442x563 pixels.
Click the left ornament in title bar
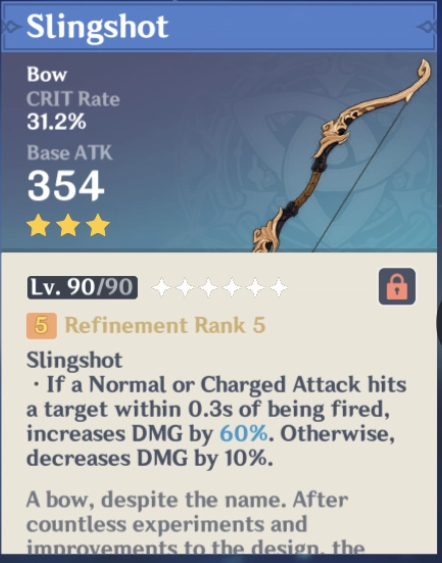[x=12, y=27]
